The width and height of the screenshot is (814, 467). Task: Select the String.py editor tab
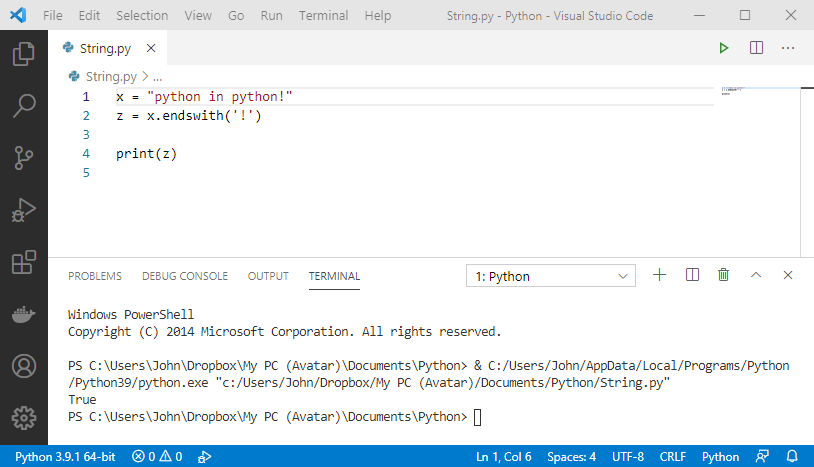point(105,48)
